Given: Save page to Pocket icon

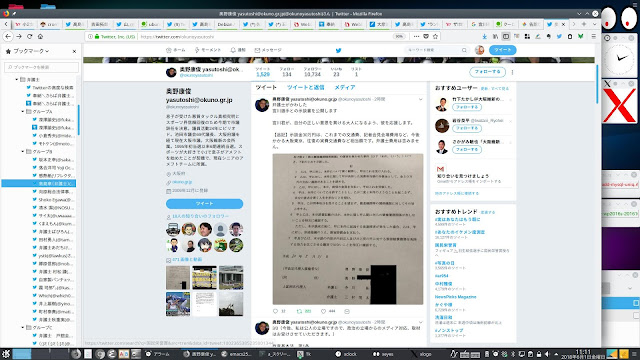Looking at the screenshot, I should [426, 36].
